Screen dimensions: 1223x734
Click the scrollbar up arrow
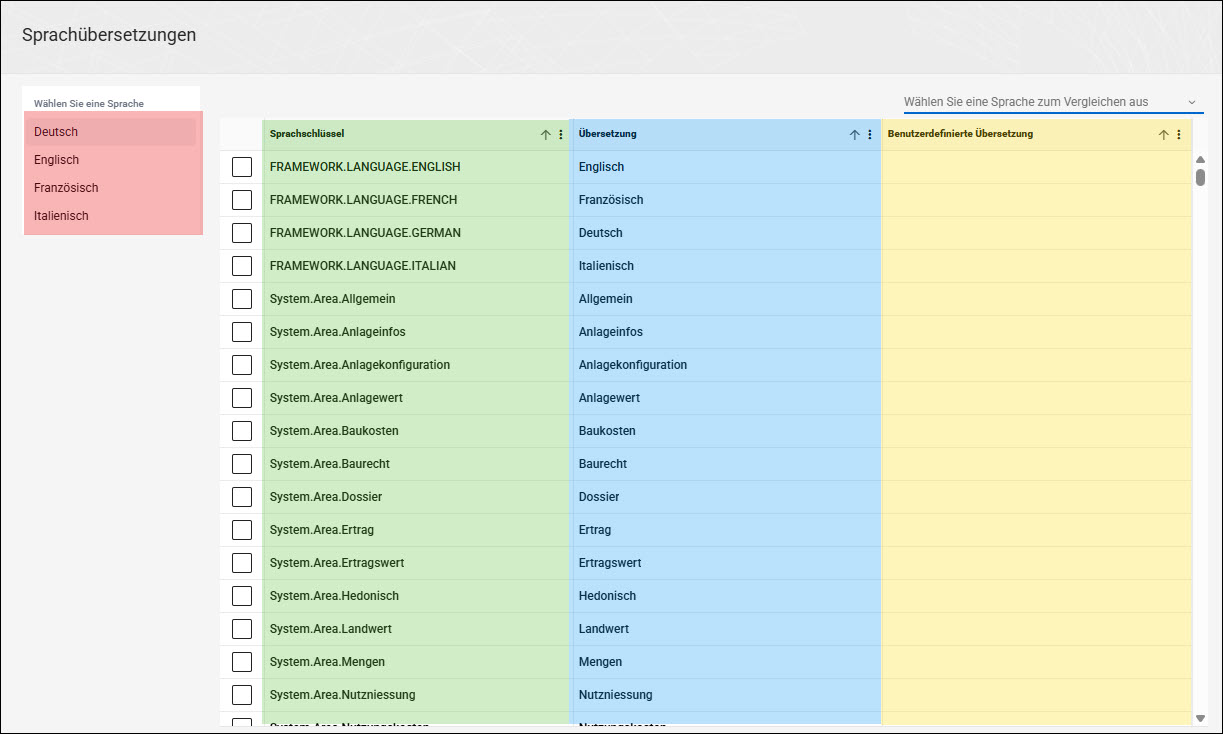[x=1200, y=159]
